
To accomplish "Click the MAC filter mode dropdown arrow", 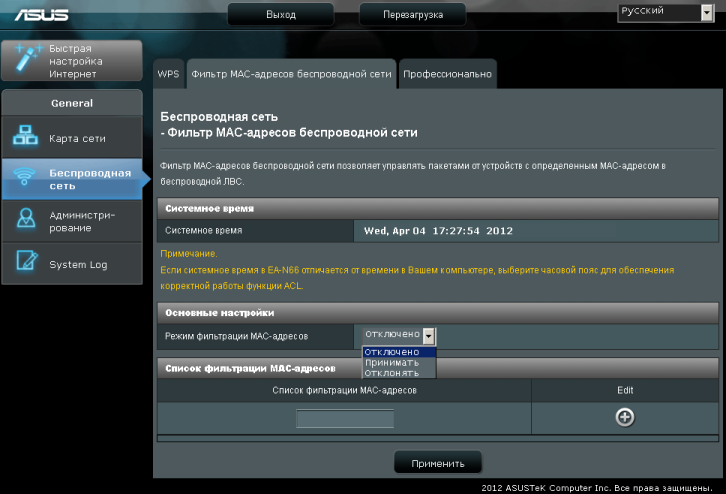I will [429, 336].
